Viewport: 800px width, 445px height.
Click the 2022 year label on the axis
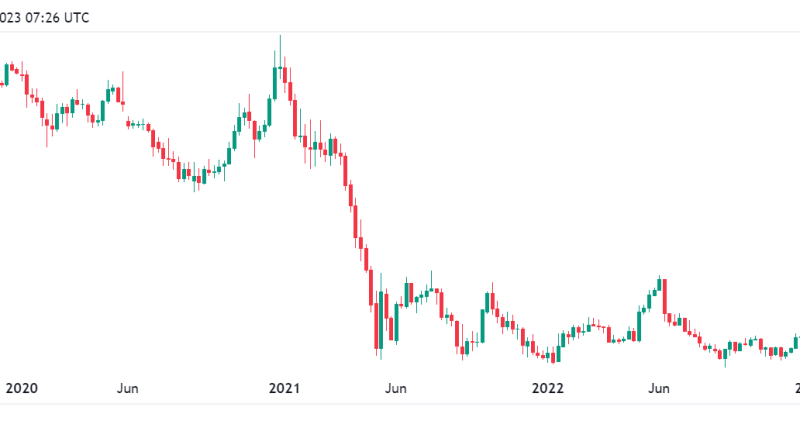pos(547,388)
